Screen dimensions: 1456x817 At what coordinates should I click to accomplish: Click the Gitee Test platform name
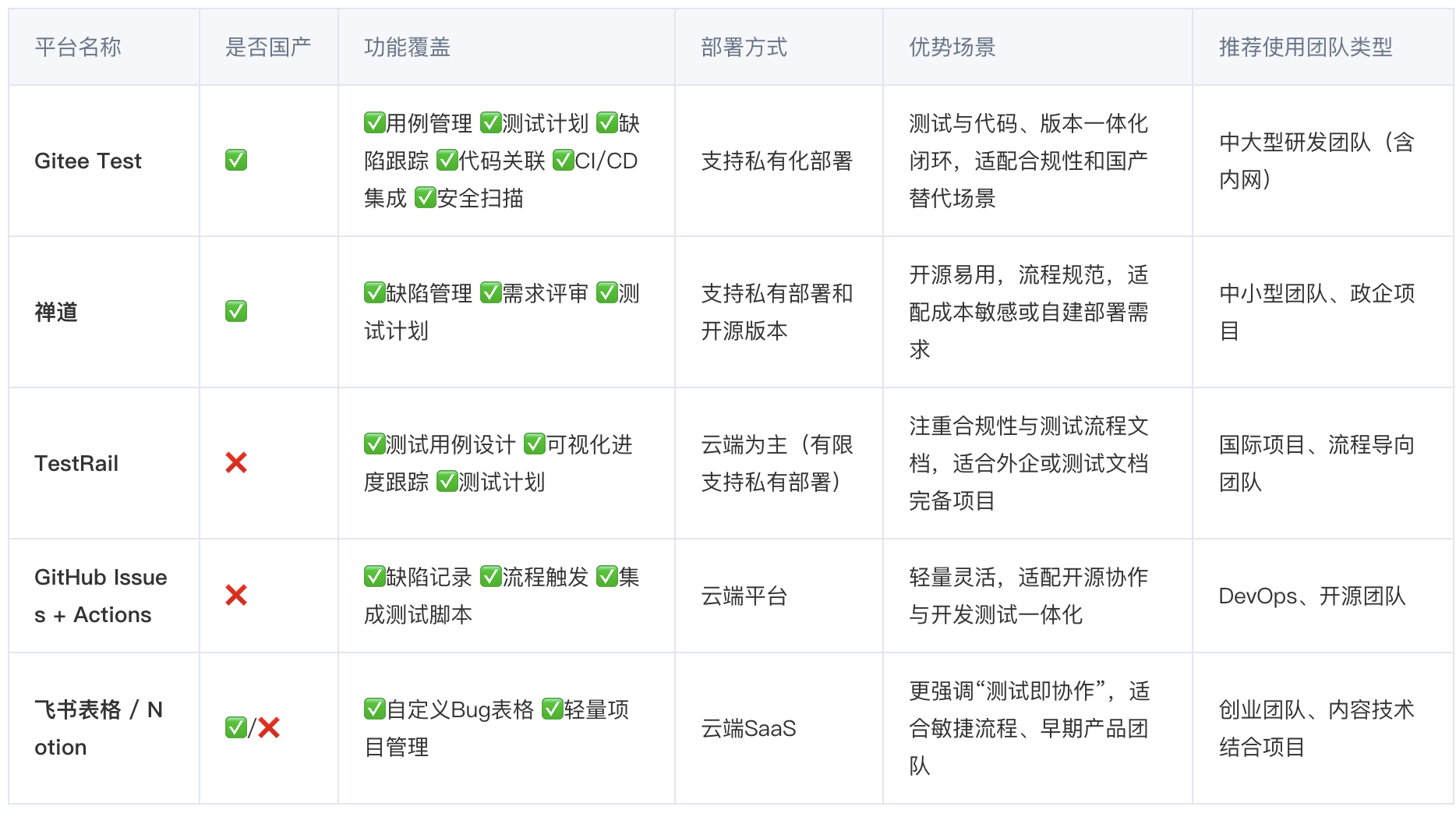88,161
